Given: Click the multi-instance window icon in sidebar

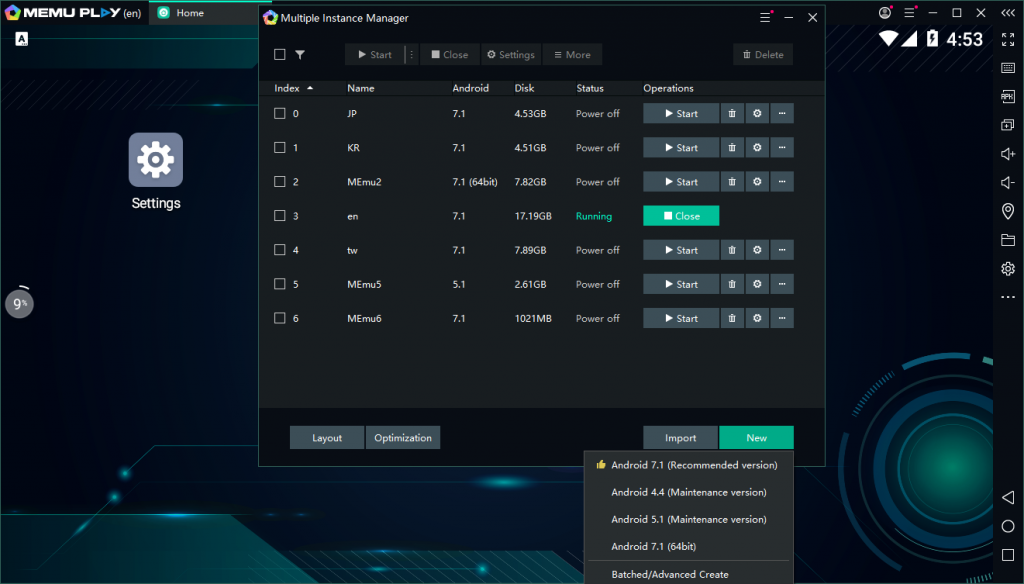Looking at the screenshot, I should (1008, 125).
